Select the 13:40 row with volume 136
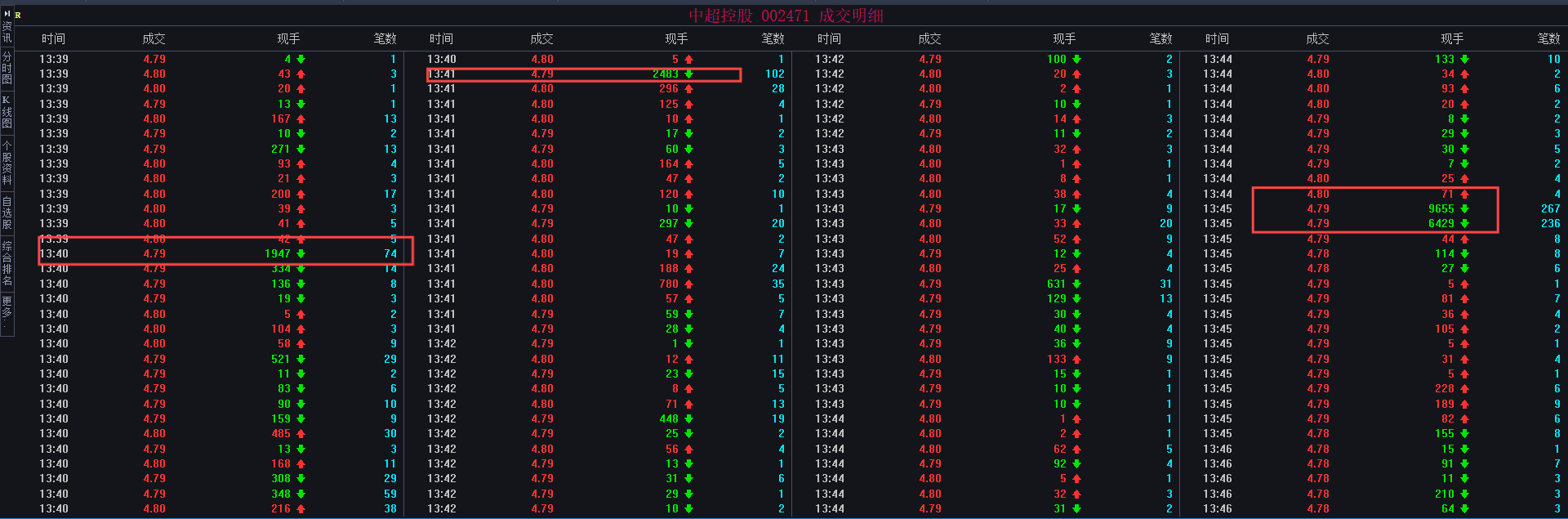 (218, 284)
